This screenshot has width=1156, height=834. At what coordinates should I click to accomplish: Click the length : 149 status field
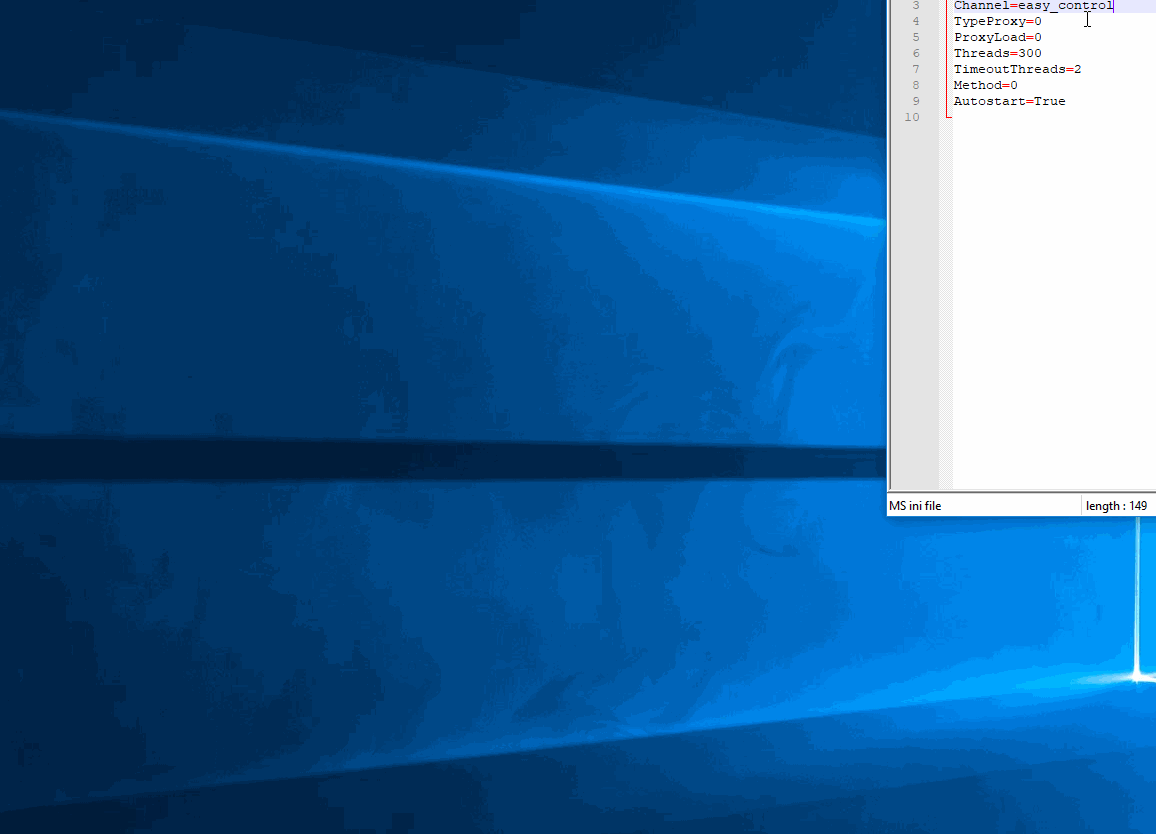click(1116, 506)
